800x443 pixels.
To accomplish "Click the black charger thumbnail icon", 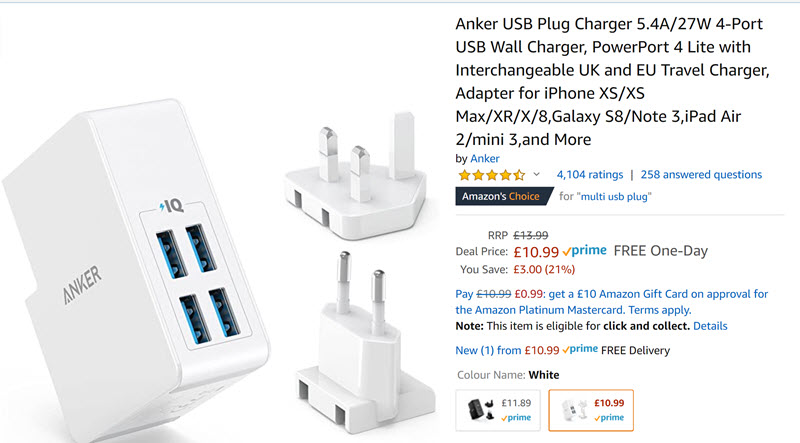I will pyautogui.click(x=480, y=409).
